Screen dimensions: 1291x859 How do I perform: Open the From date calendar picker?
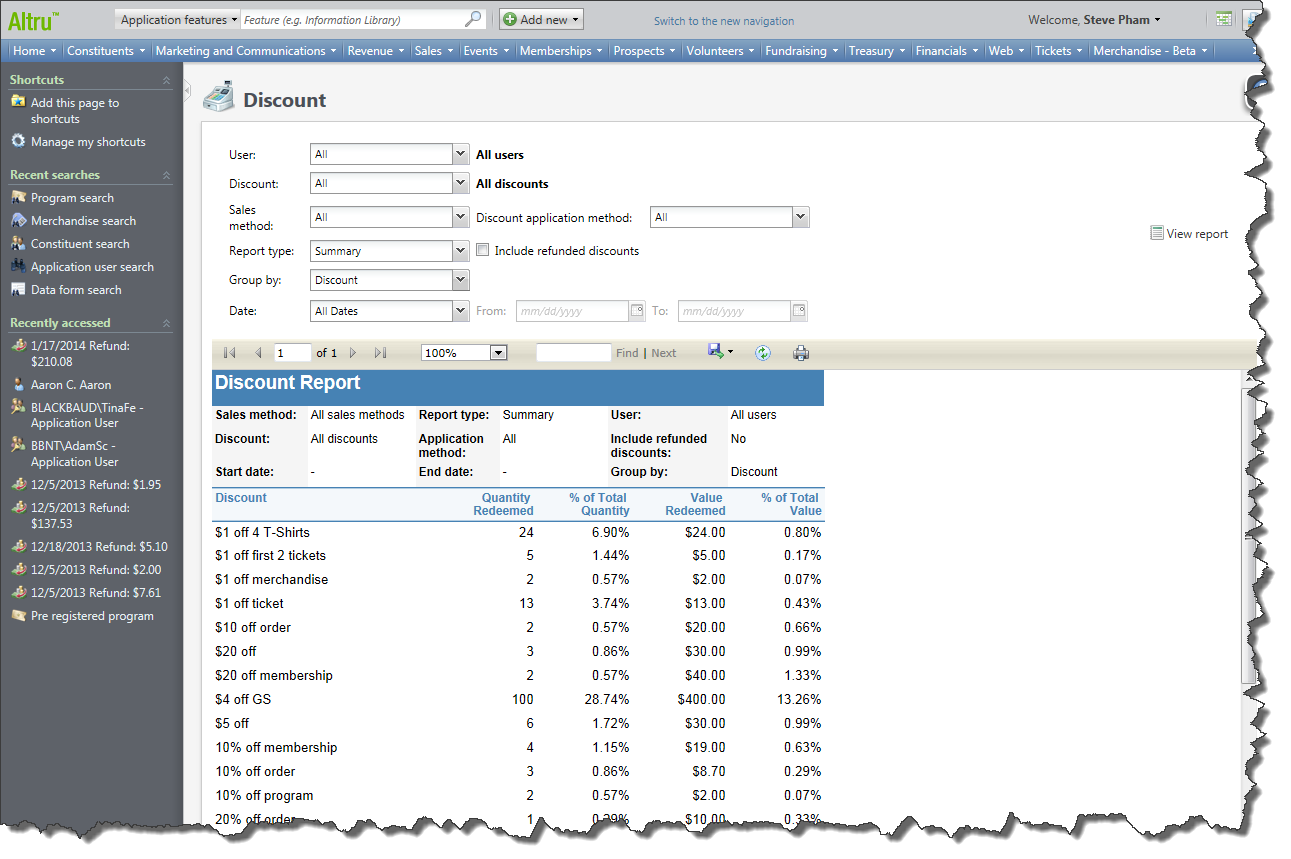point(637,311)
